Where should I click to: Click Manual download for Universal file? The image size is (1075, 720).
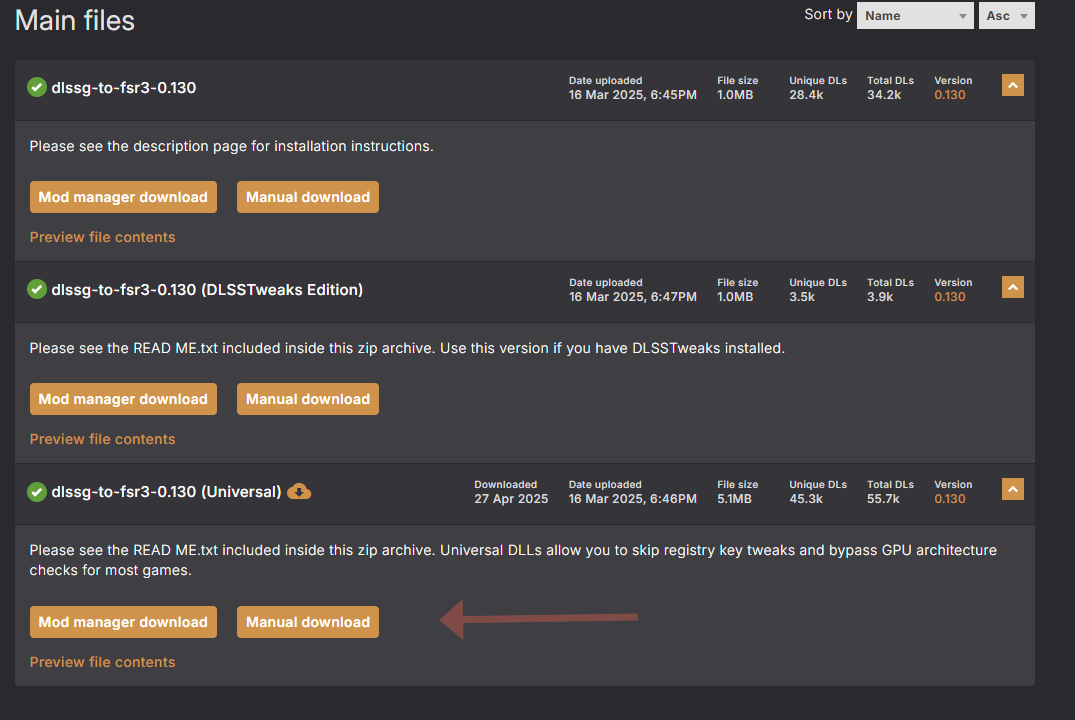pyautogui.click(x=308, y=622)
